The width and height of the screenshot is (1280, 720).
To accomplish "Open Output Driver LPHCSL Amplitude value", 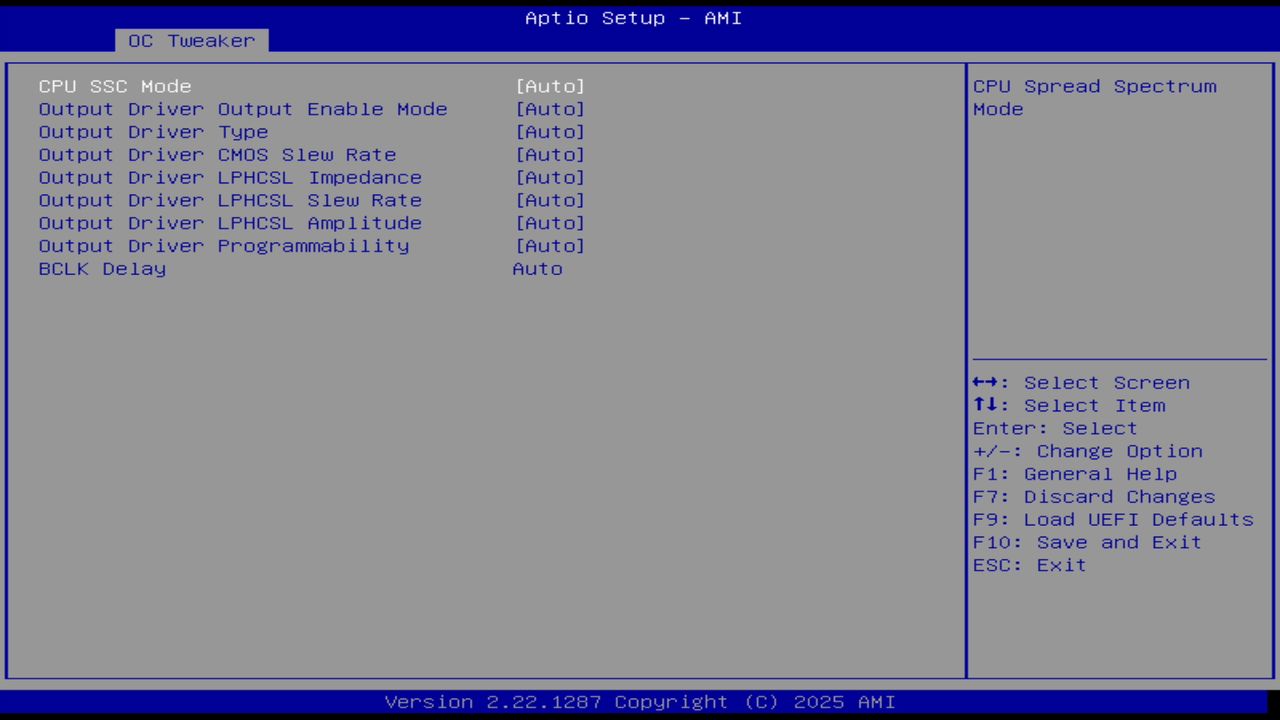I will (x=549, y=224).
